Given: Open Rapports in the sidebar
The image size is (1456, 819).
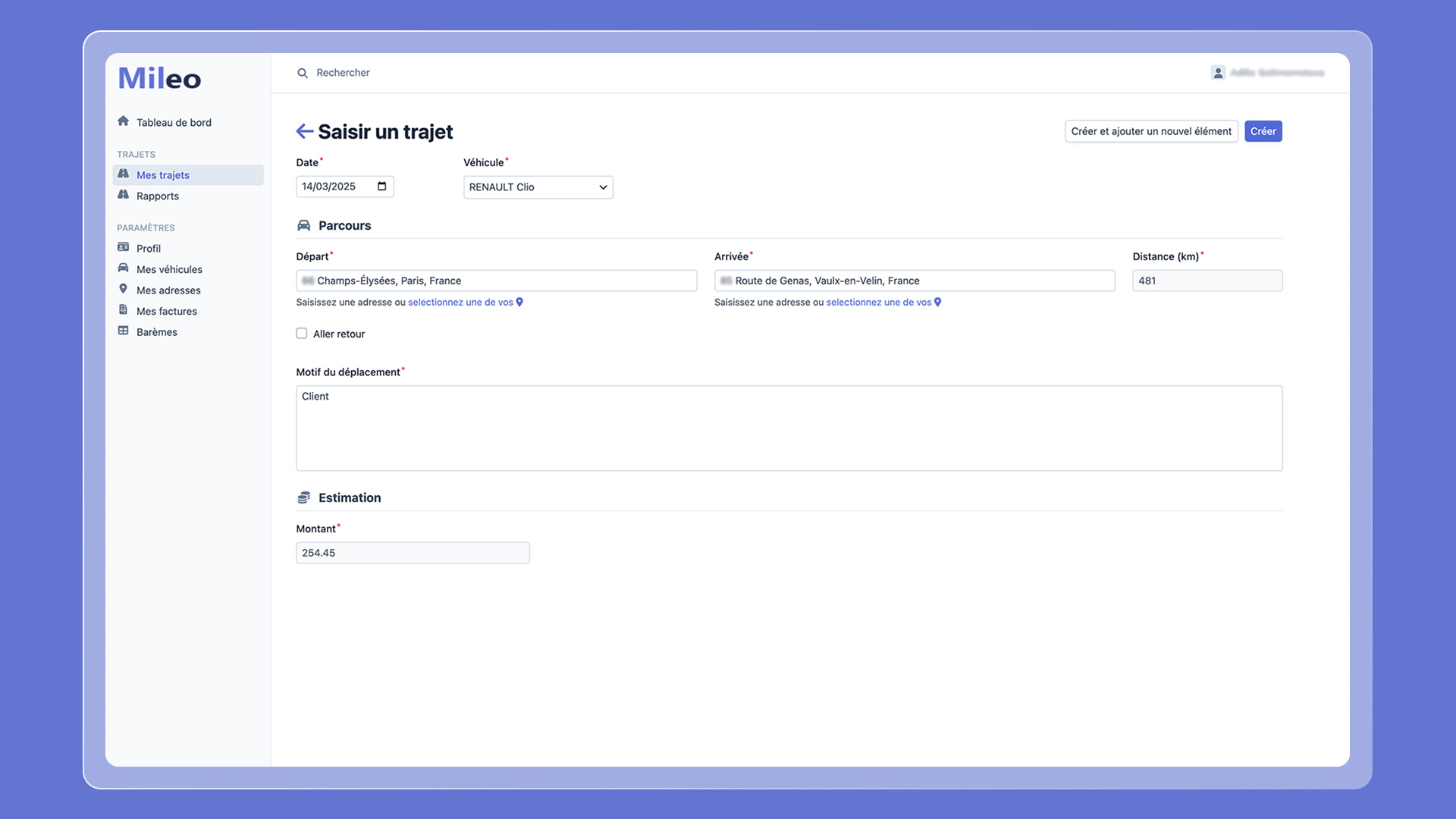Looking at the screenshot, I should coord(158,196).
